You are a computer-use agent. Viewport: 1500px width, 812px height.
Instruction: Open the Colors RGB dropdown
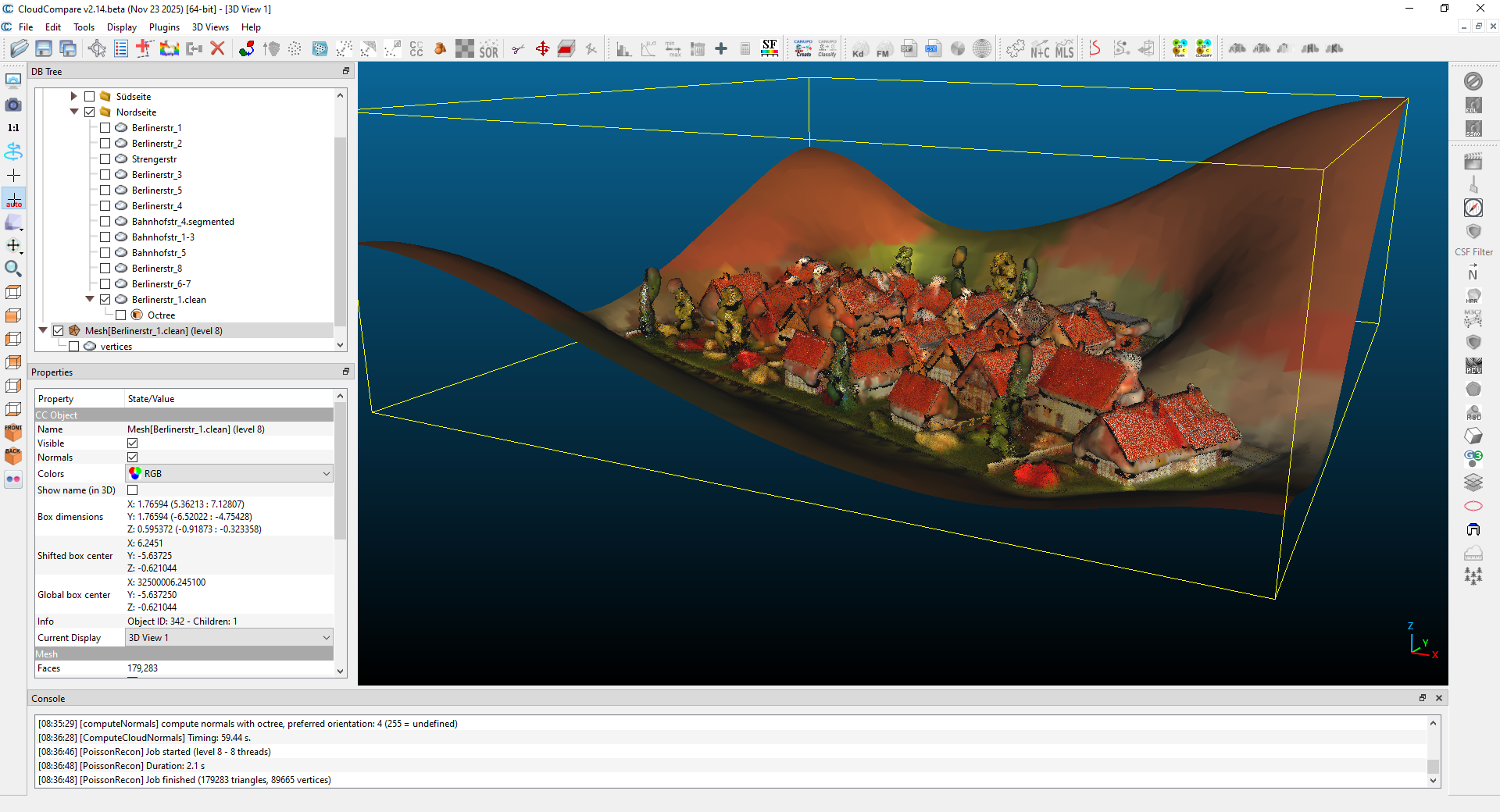pyautogui.click(x=229, y=474)
